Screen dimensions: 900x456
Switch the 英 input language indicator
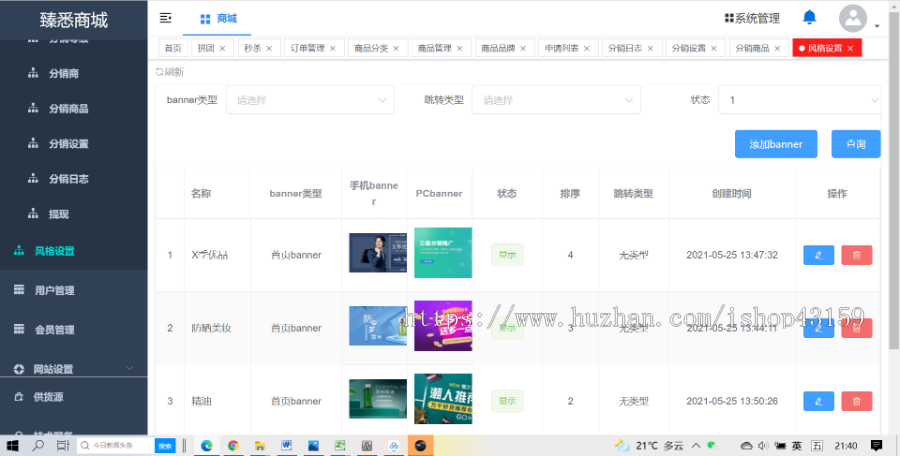point(797,446)
